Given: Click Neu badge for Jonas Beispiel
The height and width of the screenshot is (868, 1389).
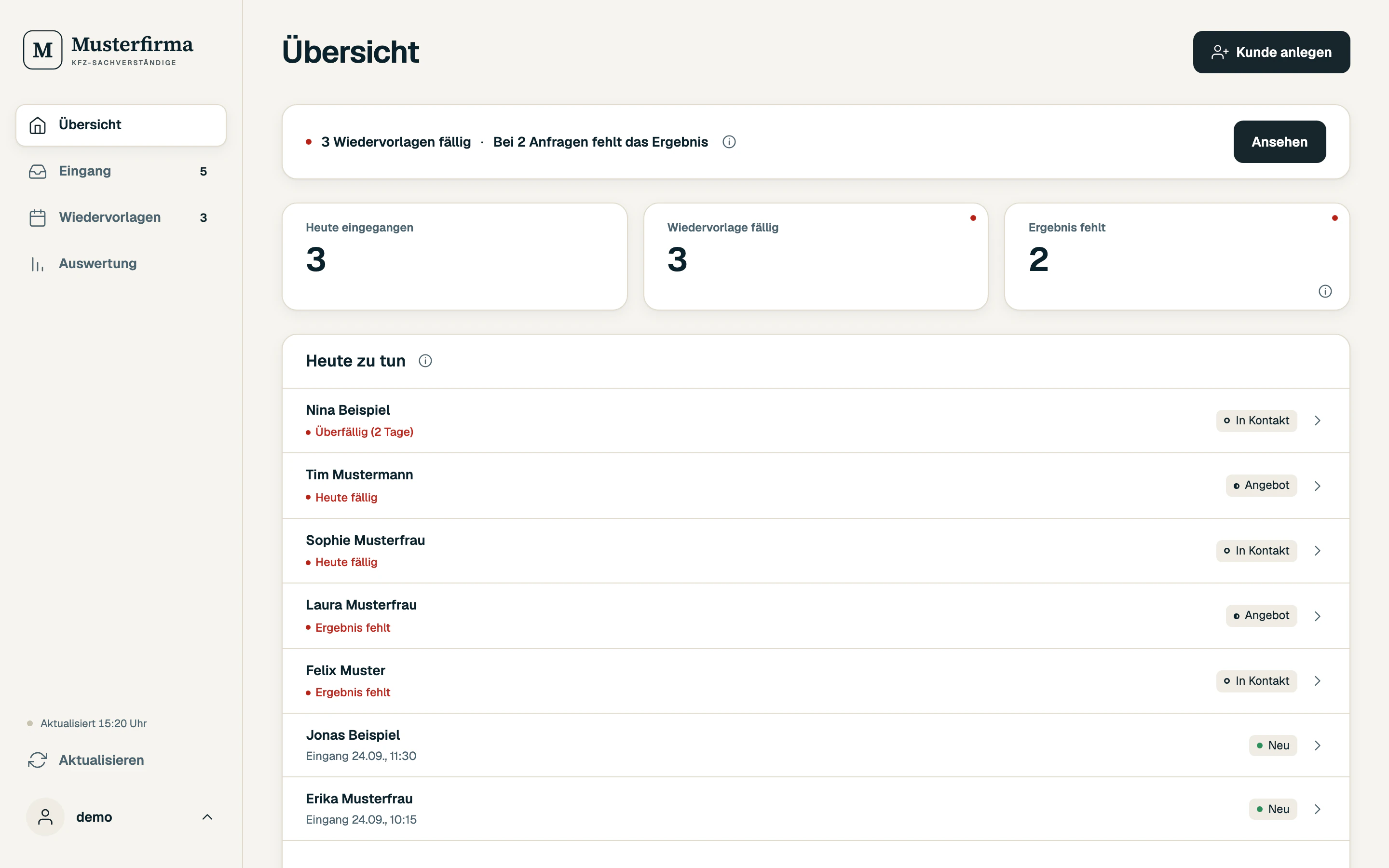Looking at the screenshot, I should pyautogui.click(x=1272, y=745).
